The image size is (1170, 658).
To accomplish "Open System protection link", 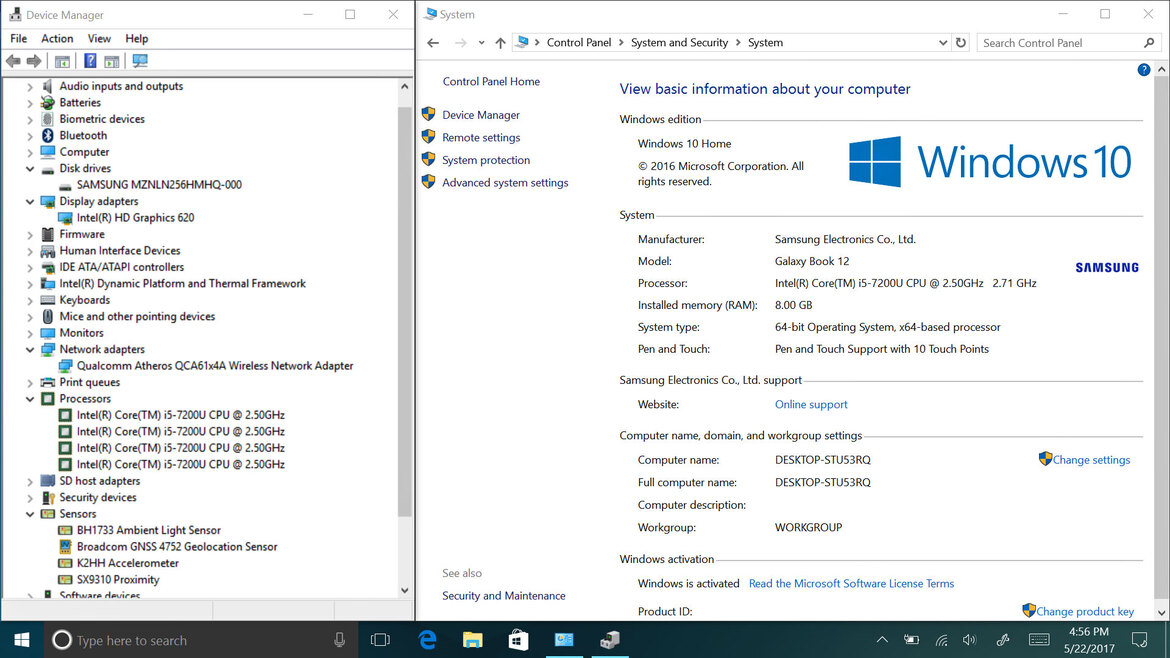I will 486,160.
